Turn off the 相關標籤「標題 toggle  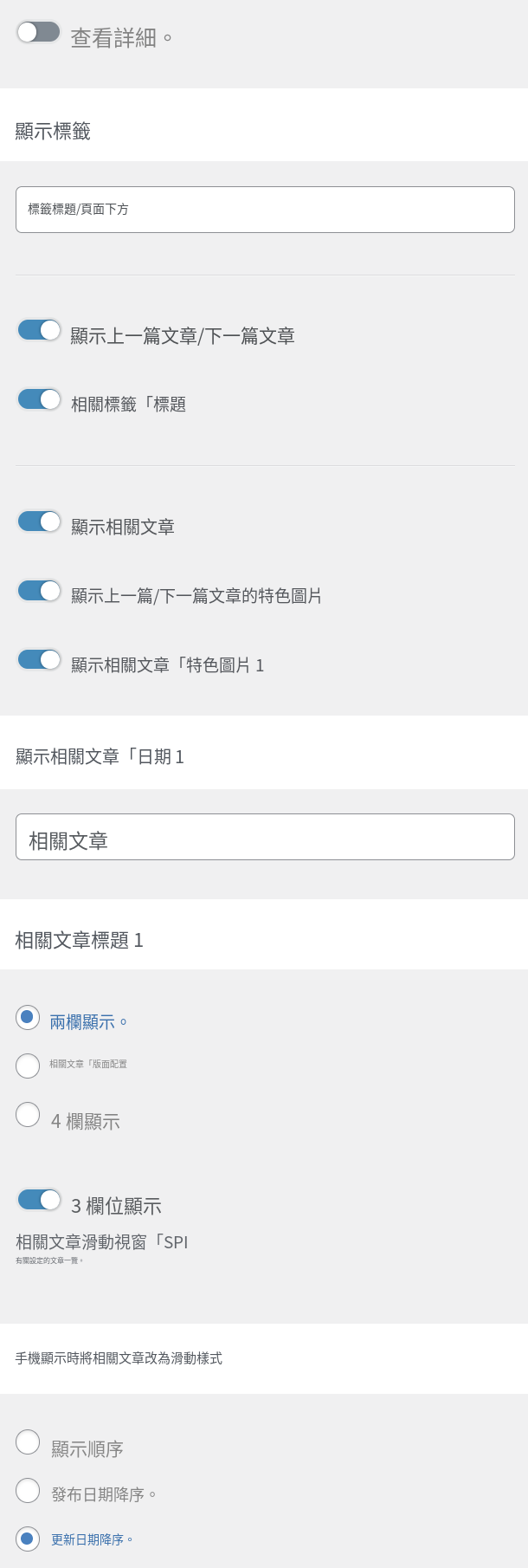(x=39, y=399)
